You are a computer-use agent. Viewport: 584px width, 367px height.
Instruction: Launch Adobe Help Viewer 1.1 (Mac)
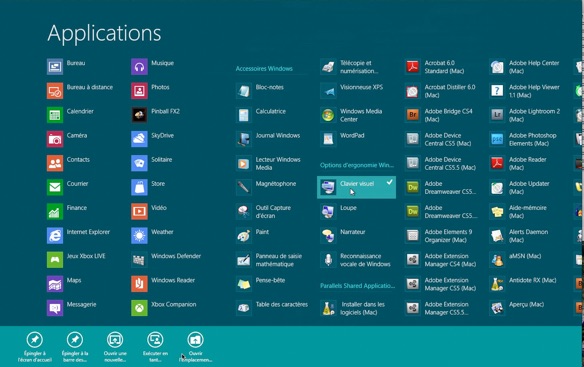(x=524, y=91)
